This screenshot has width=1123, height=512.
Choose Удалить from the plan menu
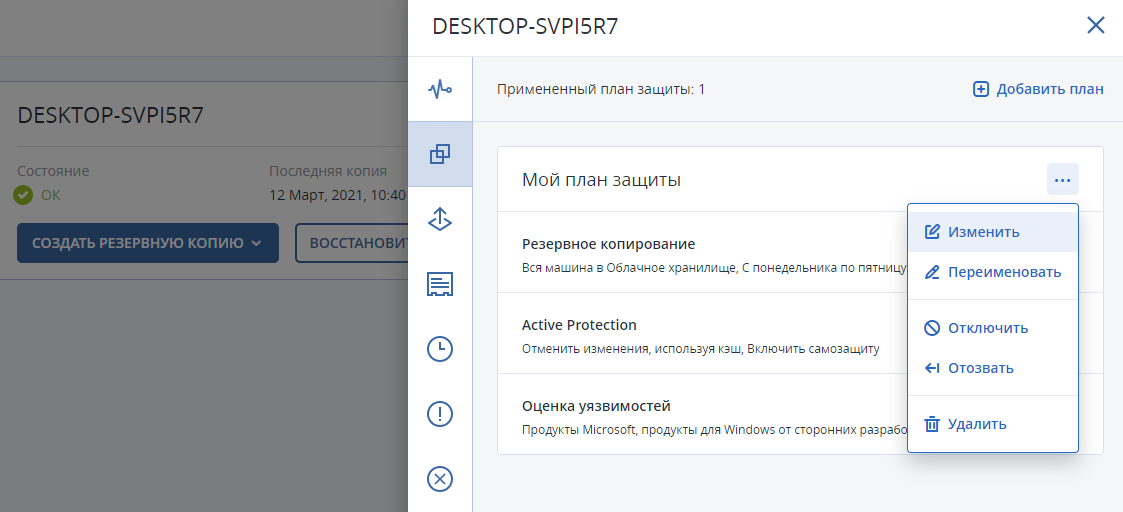coord(993,424)
